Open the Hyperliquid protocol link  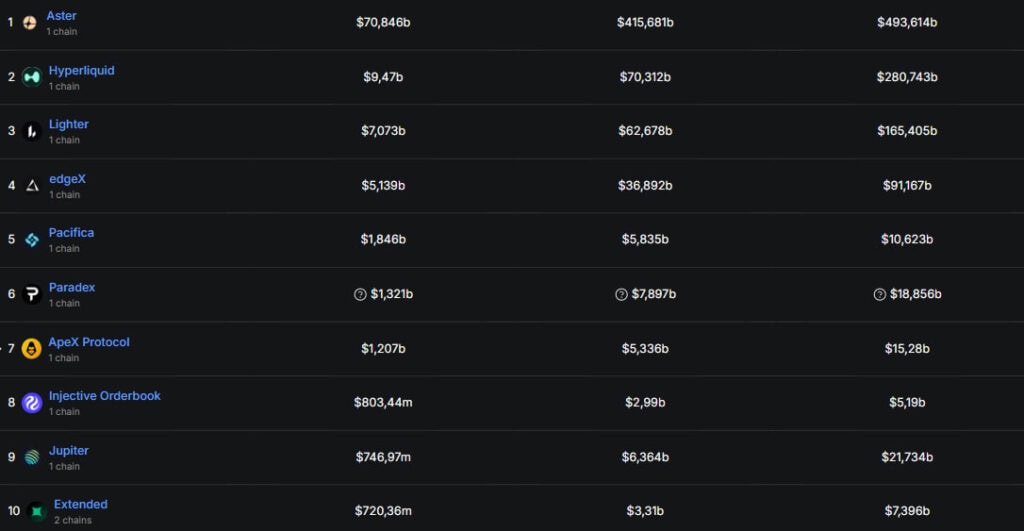tap(81, 70)
